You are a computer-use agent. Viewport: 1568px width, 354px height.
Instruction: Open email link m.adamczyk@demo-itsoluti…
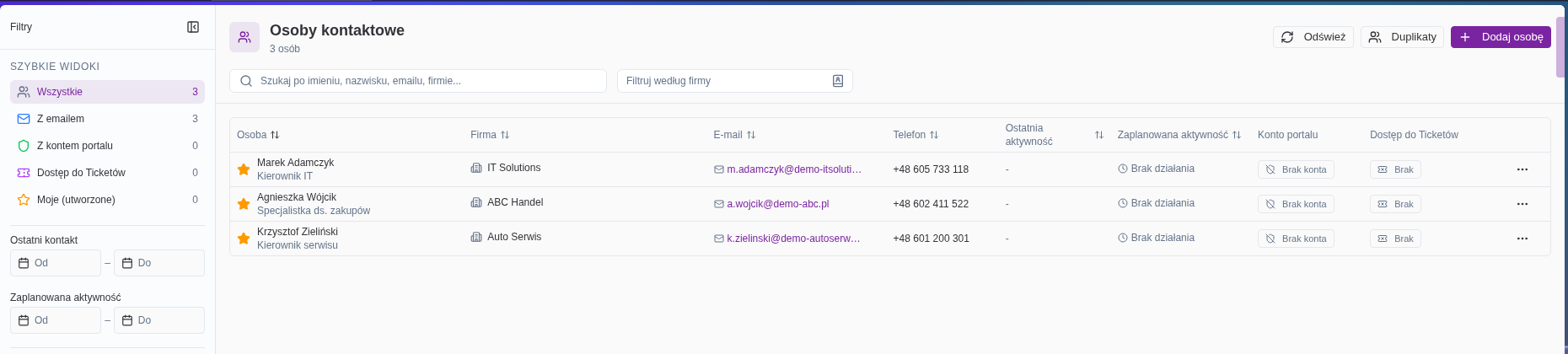794,169
